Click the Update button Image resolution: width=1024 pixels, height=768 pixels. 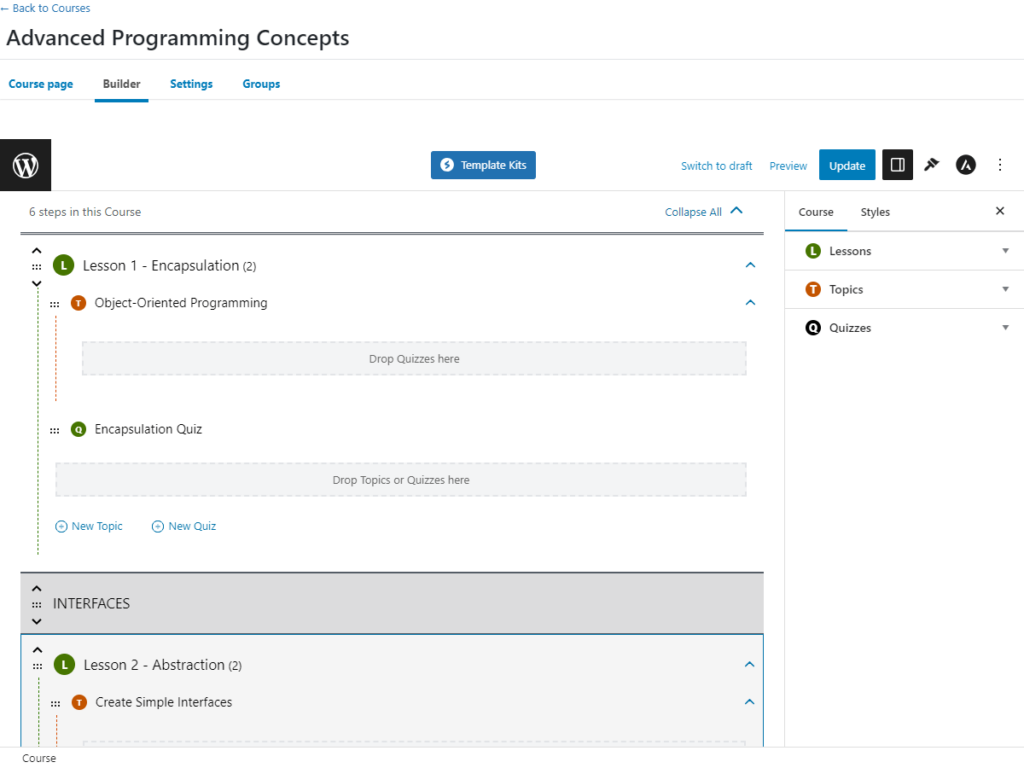tap(846, 165)
